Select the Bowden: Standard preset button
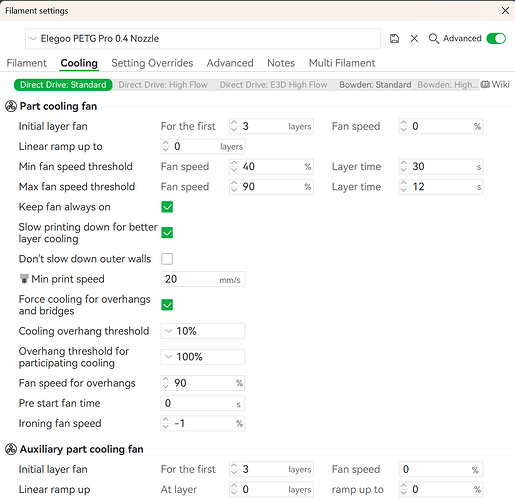Viewport: 515px width, 500px height. pyautogui.click(x=375, y=85)
